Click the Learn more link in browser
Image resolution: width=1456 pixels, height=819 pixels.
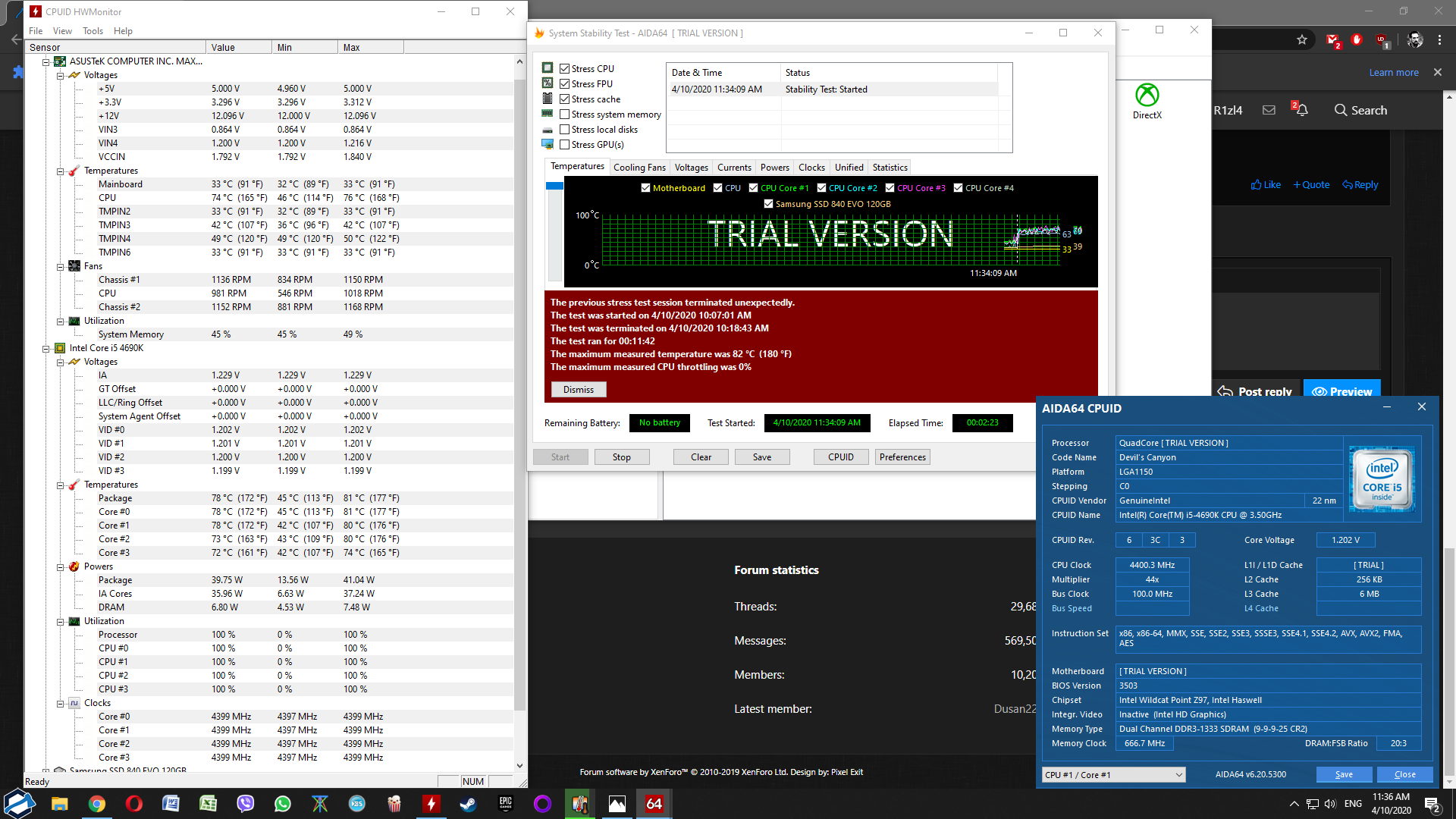[x=1394, y=72]
